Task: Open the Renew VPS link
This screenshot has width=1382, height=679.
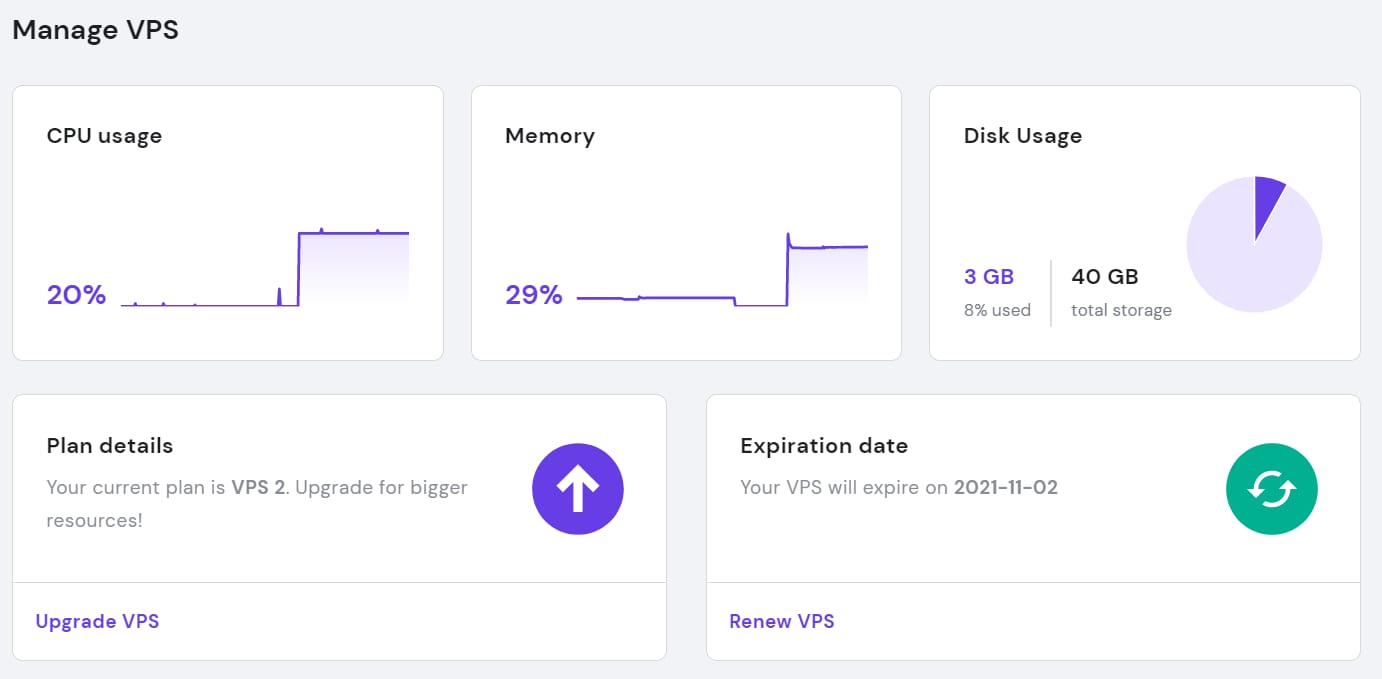Action: (782, 621)
